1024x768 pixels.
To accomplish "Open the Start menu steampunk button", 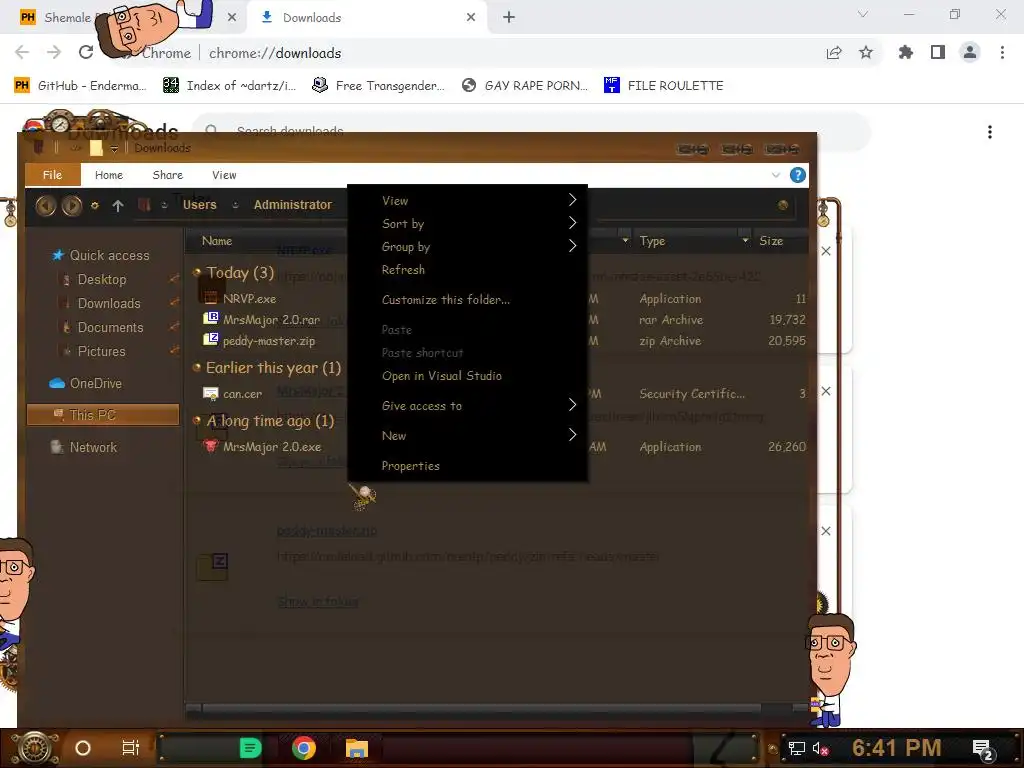I will [35, 748].
